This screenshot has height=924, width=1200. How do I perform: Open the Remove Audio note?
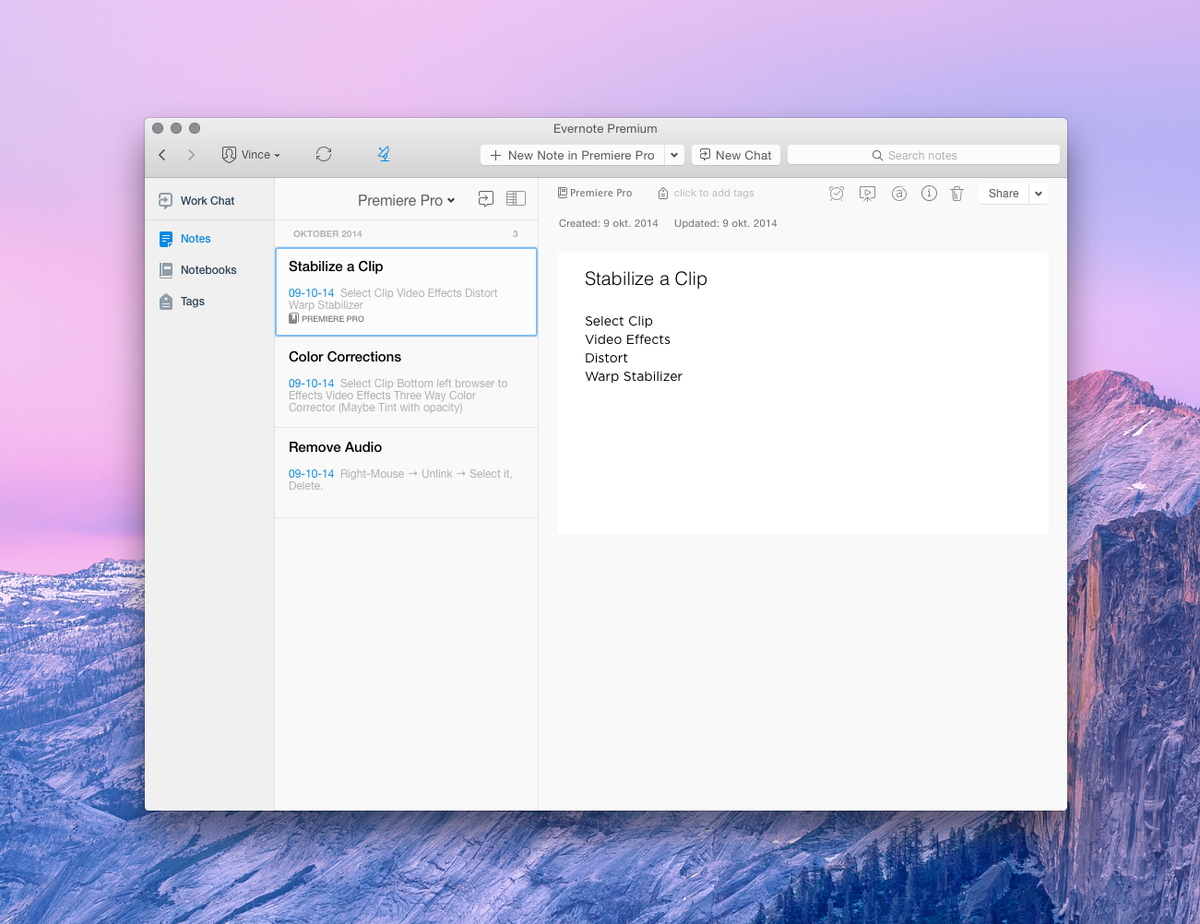click(406, 473)
